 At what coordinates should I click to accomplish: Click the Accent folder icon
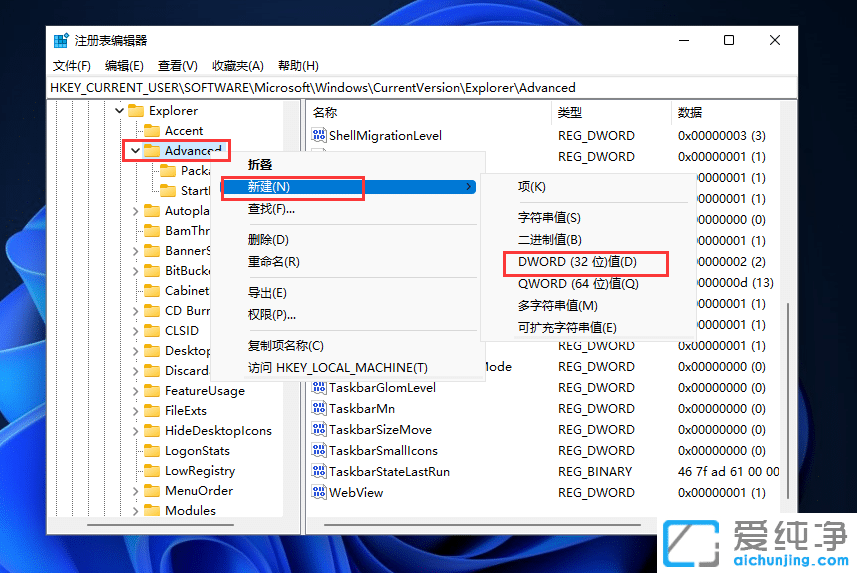coord(152,131)
